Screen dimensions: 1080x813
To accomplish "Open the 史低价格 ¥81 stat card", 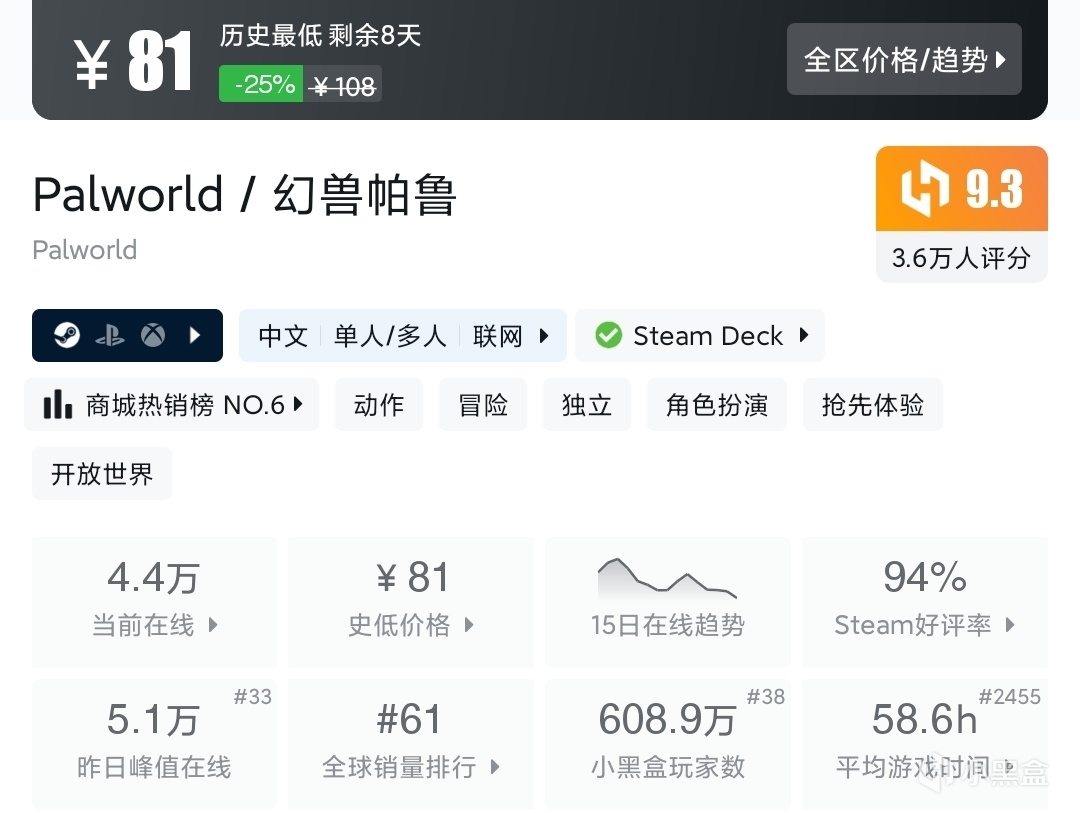I will coord(411,602).
